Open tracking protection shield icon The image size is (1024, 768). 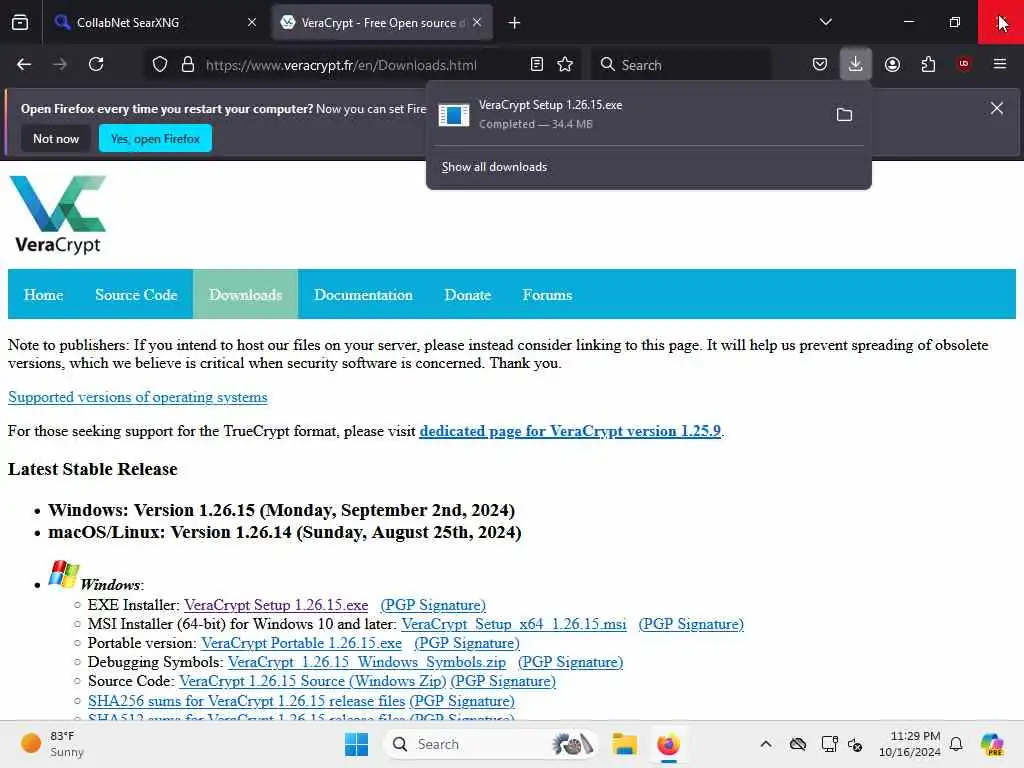pos(160,64)
